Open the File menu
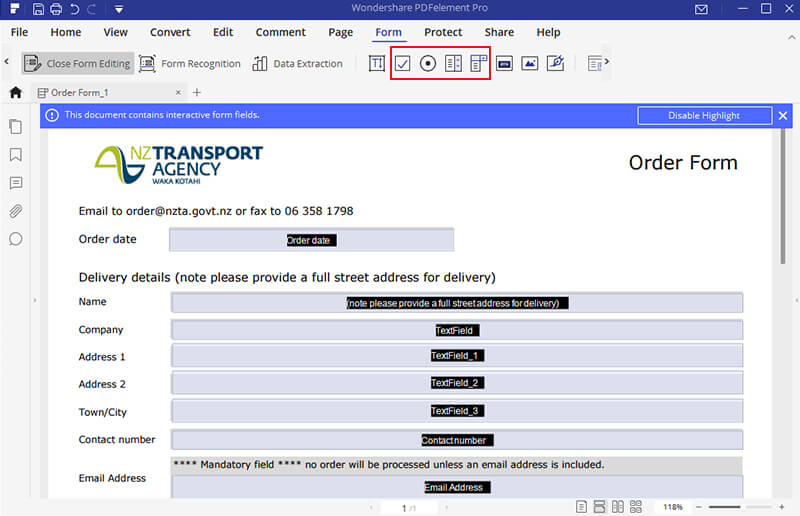The image size is (800, 516). tap(19, 32)
